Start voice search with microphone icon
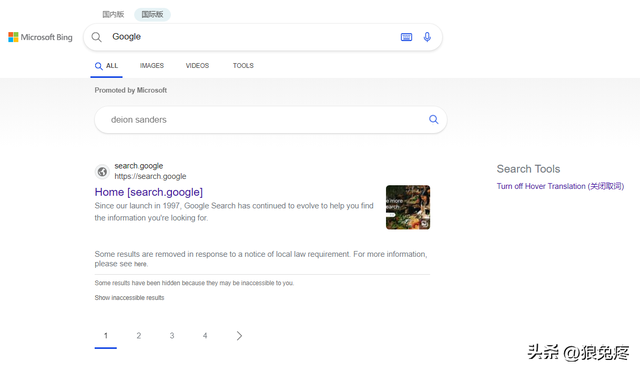Screen dimensions: 640x371 [x=427, y=37]
